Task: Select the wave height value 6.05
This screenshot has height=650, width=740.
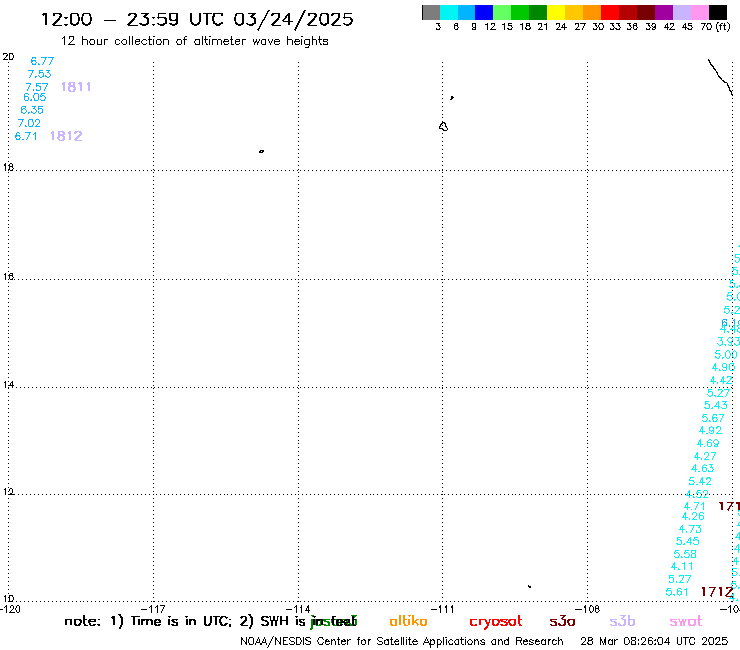Action: [x=34, y=97]
